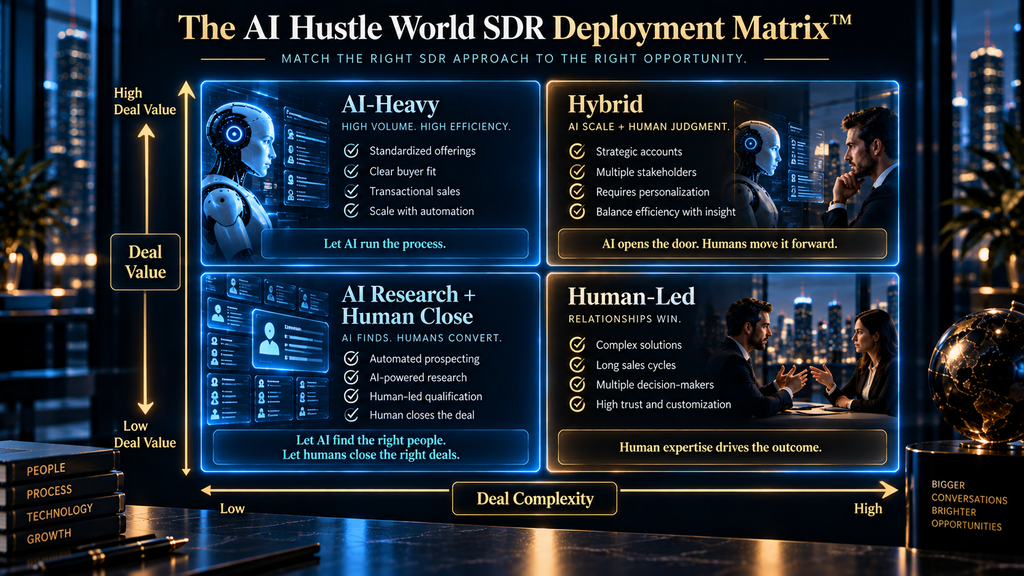Click the 'Let AI find the right people' box
Viewport: 1024px width, 576px height.
pos(370,447)
